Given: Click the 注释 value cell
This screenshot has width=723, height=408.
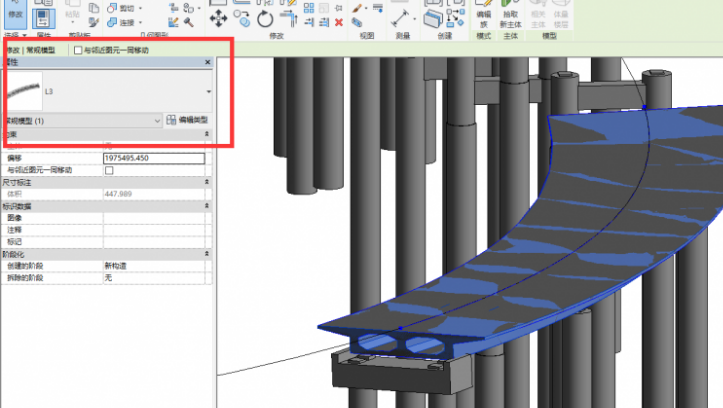Looking at the screenshot, I should 154,230.
